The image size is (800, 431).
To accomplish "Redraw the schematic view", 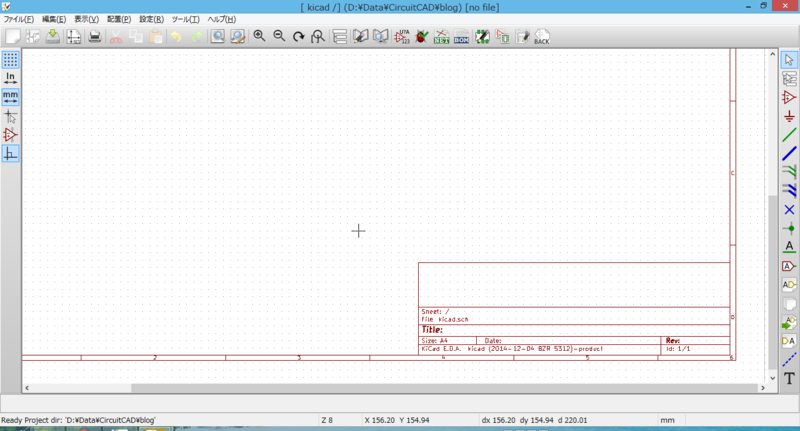I will click(x=298, y=36).
